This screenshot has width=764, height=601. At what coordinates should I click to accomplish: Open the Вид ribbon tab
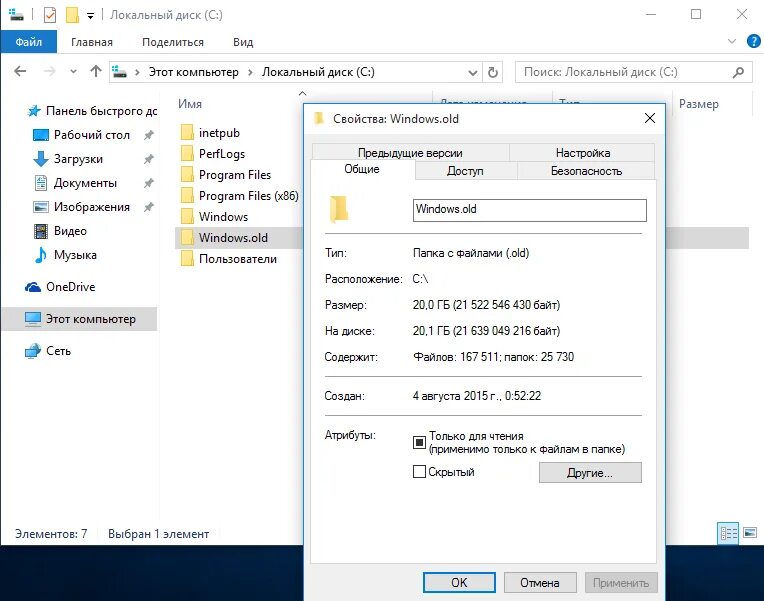click(243, 42)
